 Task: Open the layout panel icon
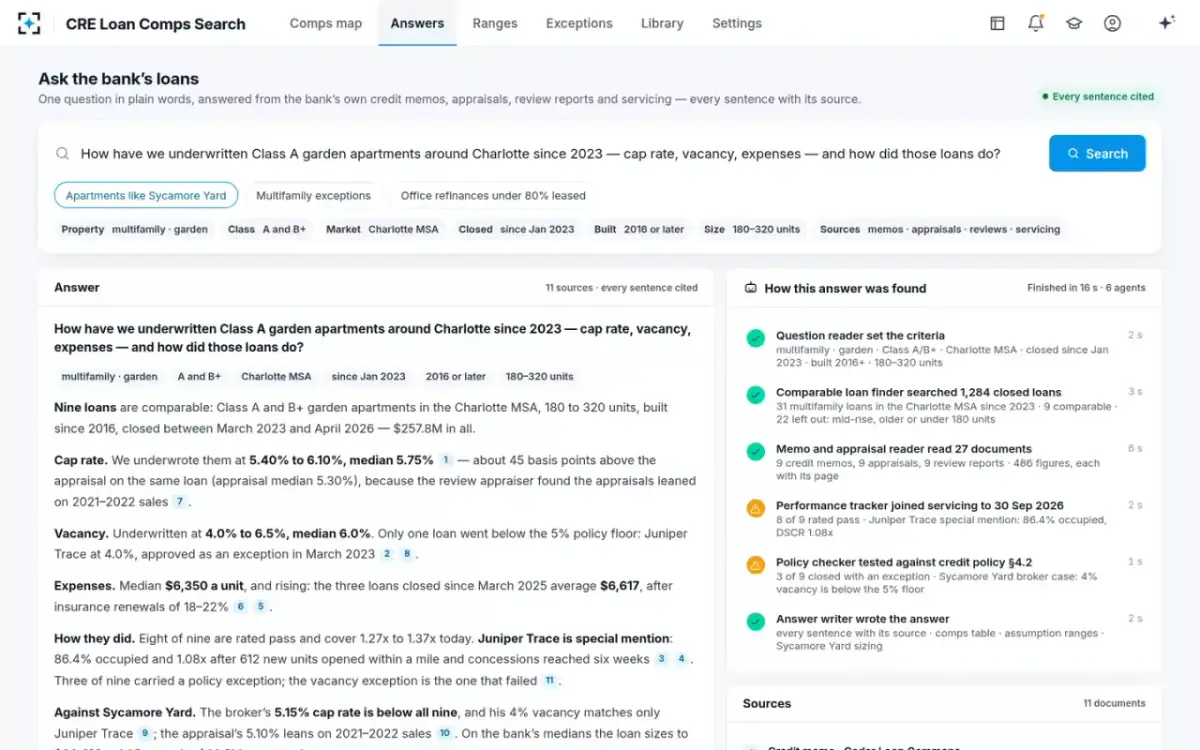997,23
